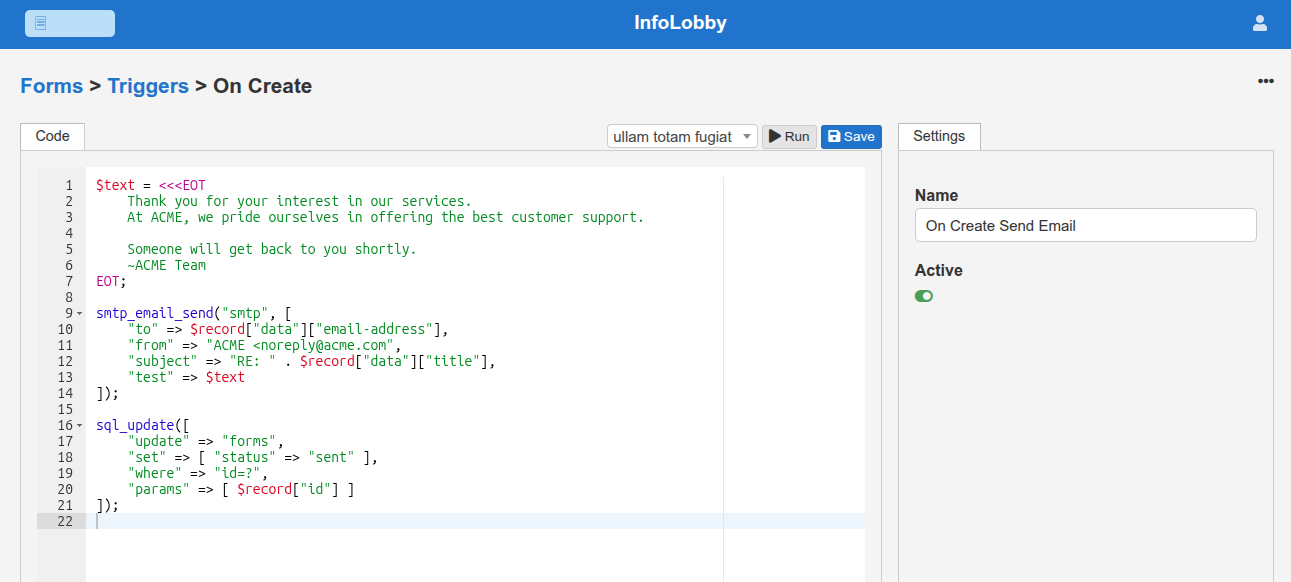The width and height of the screenshot is (1291, 582).
Task: Collapse the smtp_email_send block at line 9
Action: coord(79,314)
